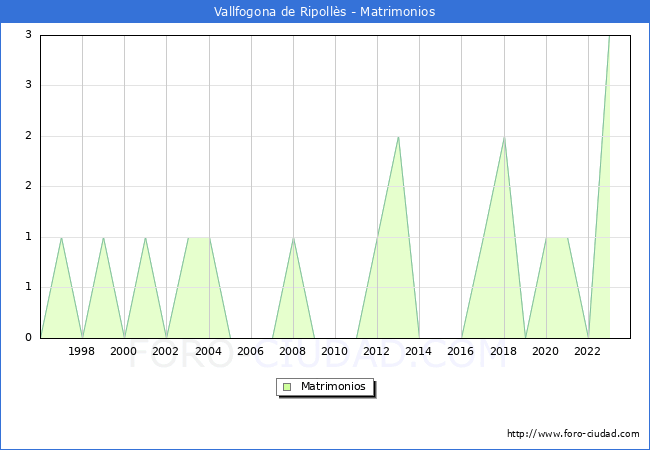Select the 2022 x-axis year label

[x=587, y=351]
